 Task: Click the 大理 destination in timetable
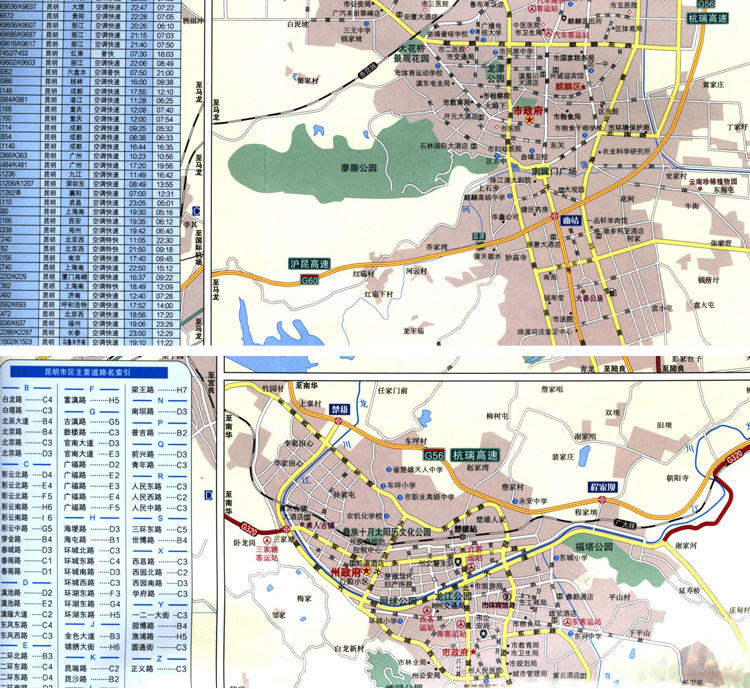76,7
